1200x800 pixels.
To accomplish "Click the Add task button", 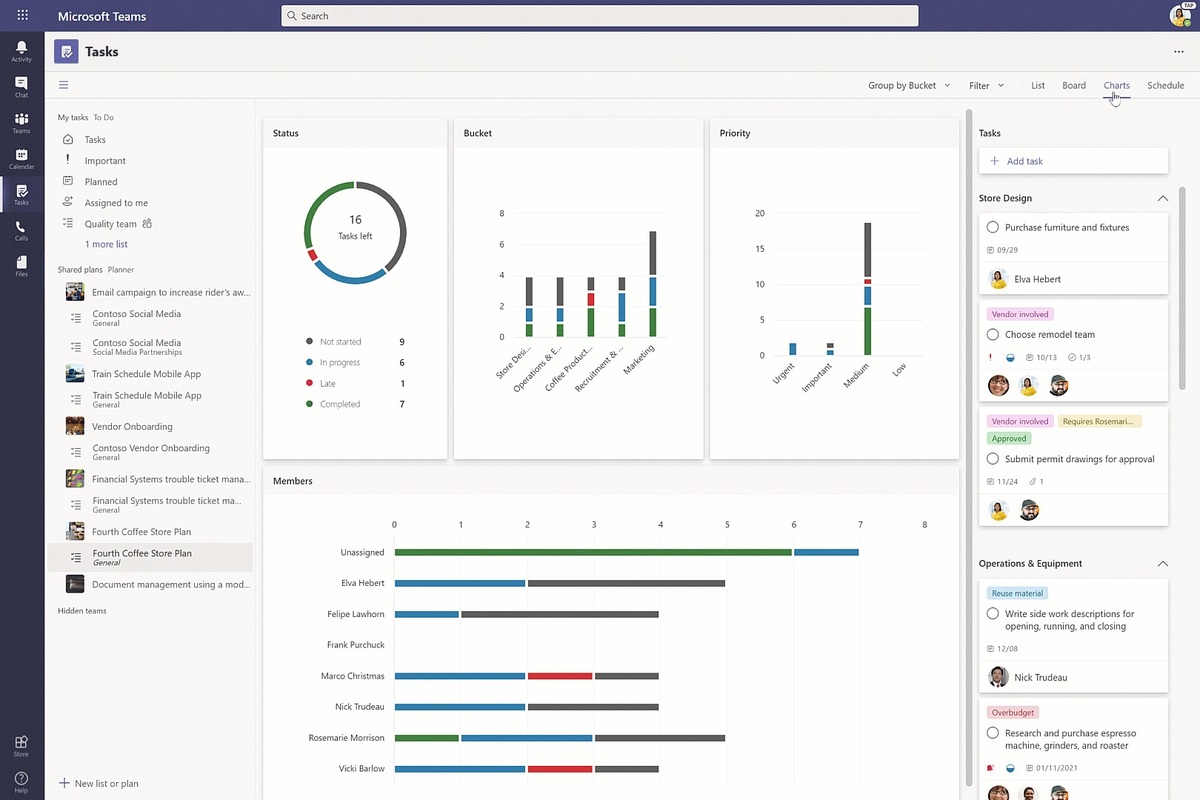I will 1073,161.
